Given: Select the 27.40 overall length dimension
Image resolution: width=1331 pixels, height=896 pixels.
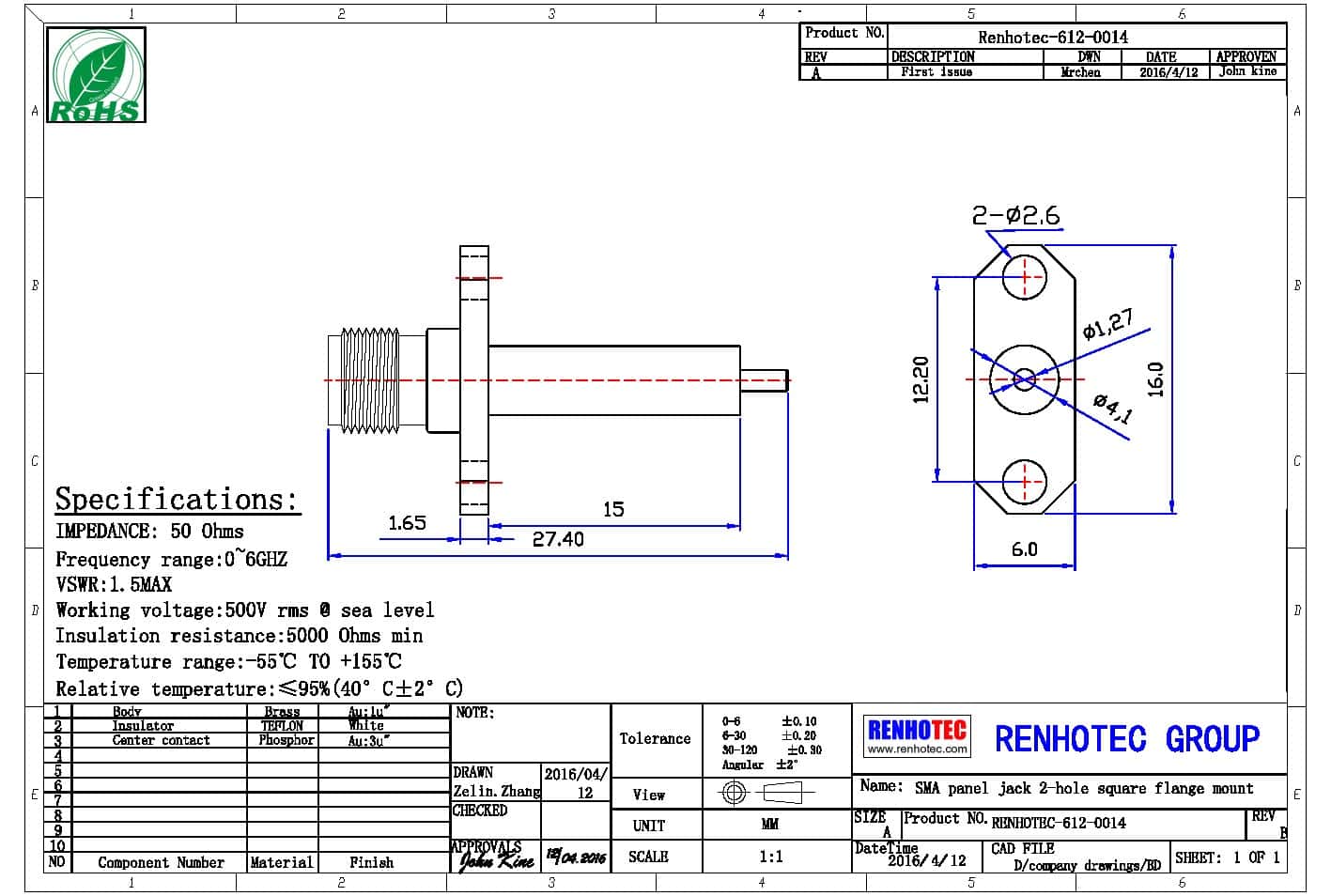Looking at the screenshot, I should pos(558,539).
